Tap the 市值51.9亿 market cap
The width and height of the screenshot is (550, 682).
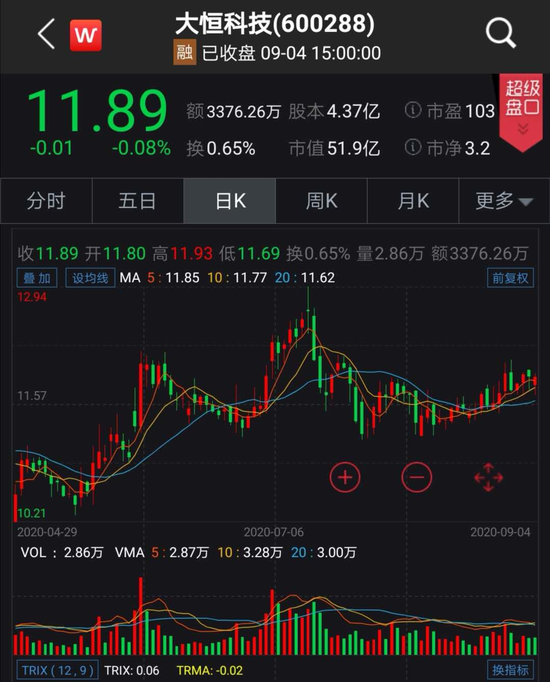point(334,149)
